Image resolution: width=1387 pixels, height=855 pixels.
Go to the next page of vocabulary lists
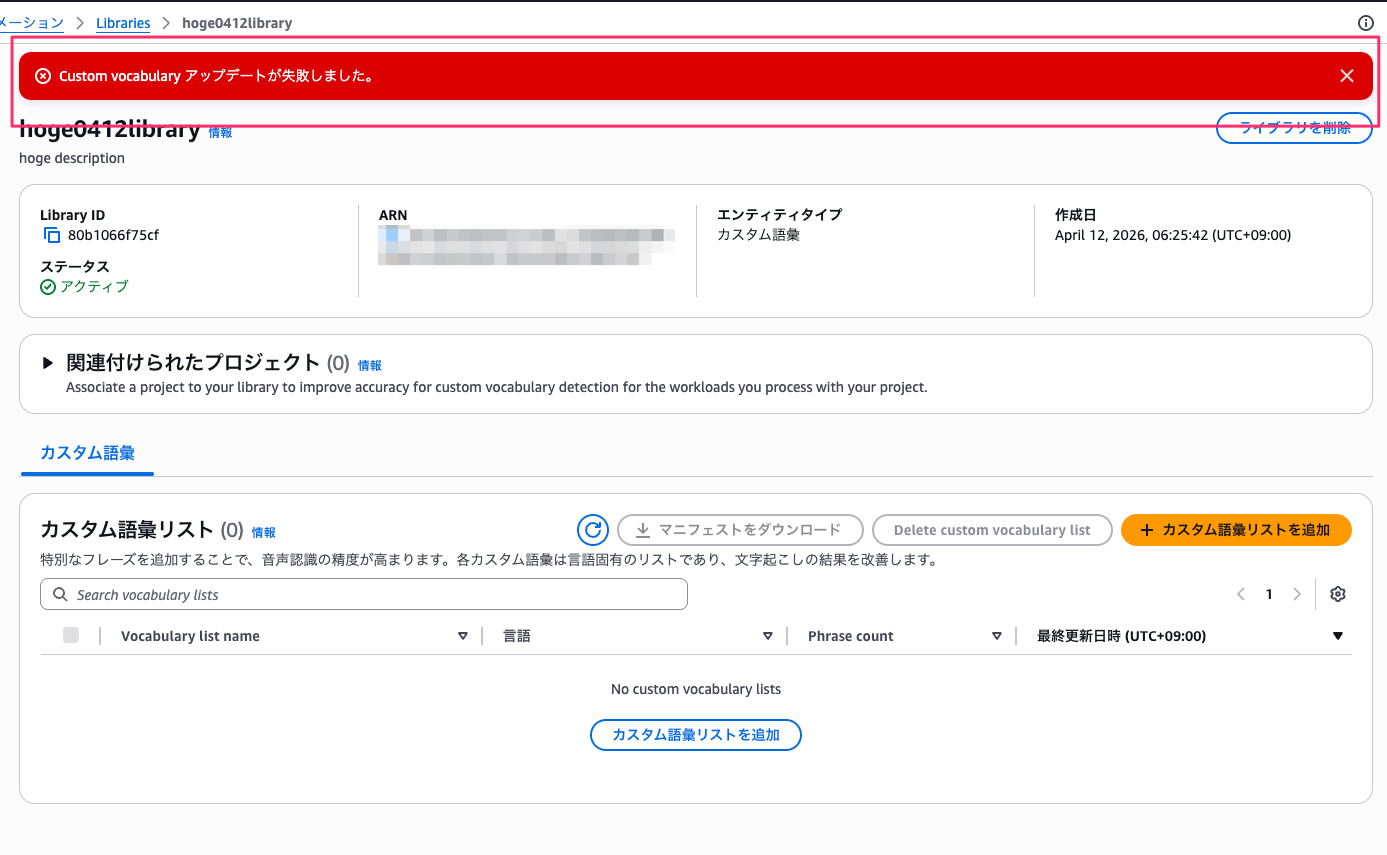point(1297,593)
